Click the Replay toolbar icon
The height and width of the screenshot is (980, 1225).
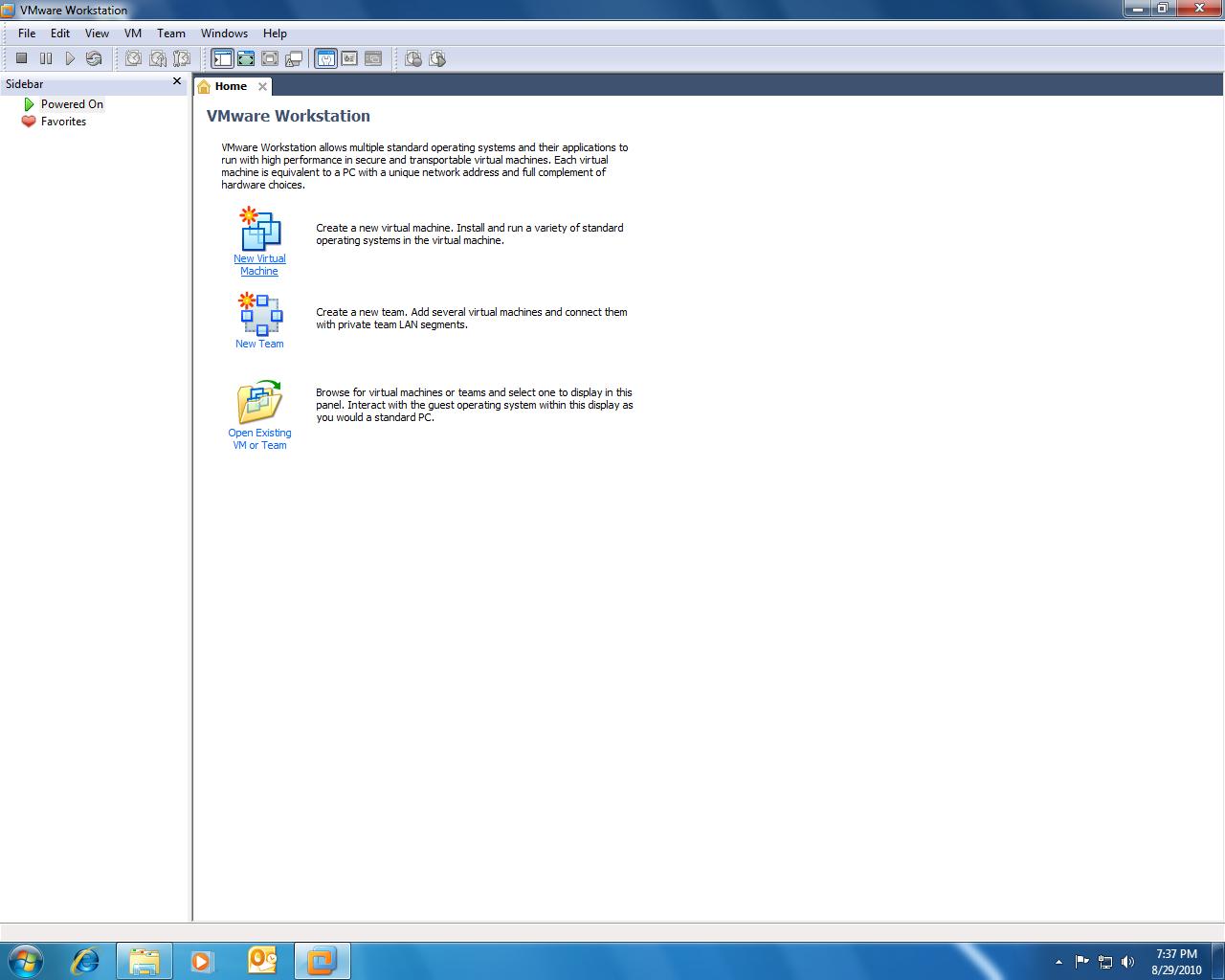(437, 58)
